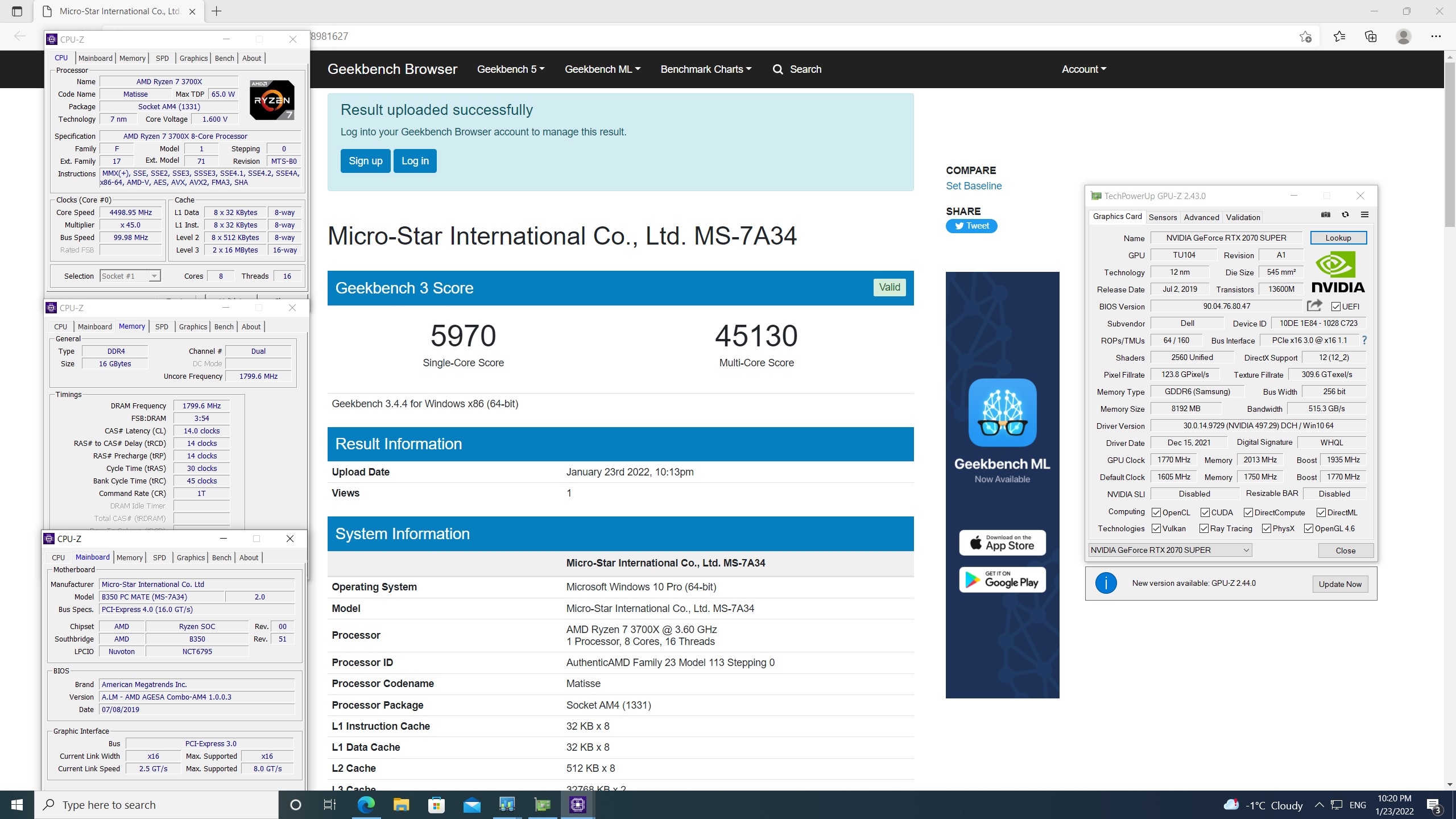Click the Ryzen 7 logo in CPU-Z
Screen dimensions: 1456x819
coord(272,100)
